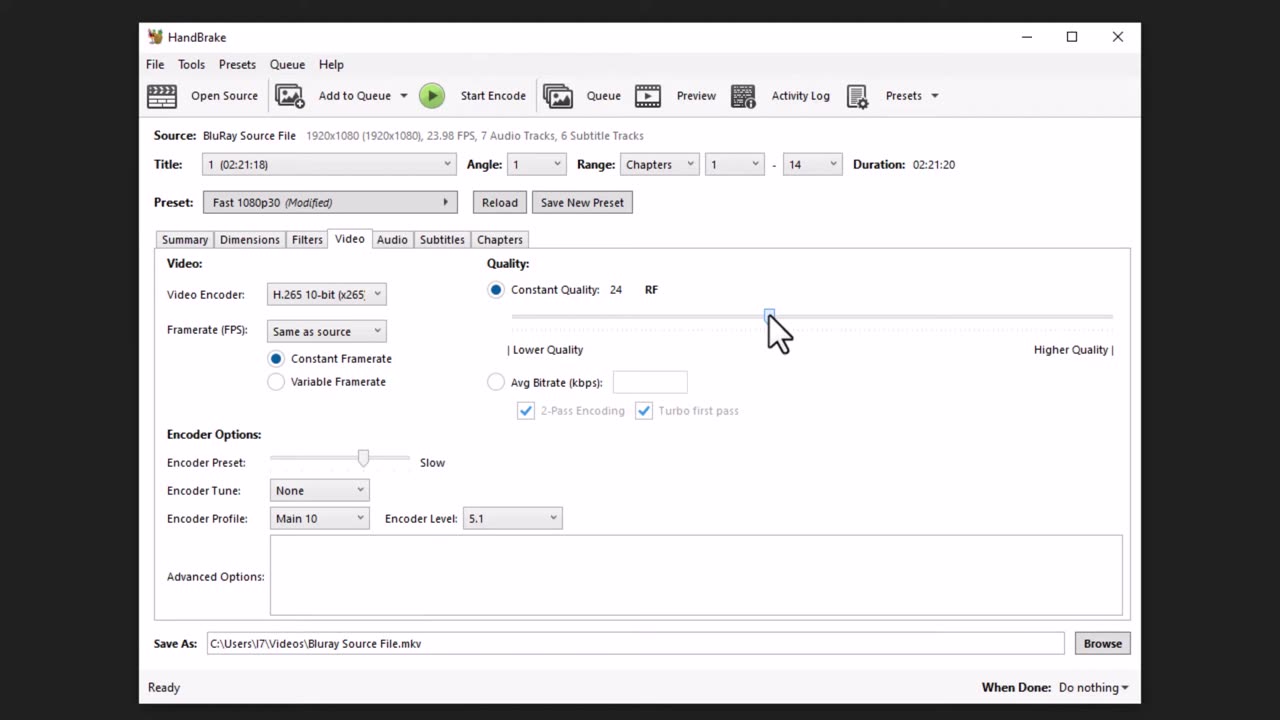1280x720 pixels.
Task: Open the end chapter dropdown showing 14
Action: click(812, 165)
